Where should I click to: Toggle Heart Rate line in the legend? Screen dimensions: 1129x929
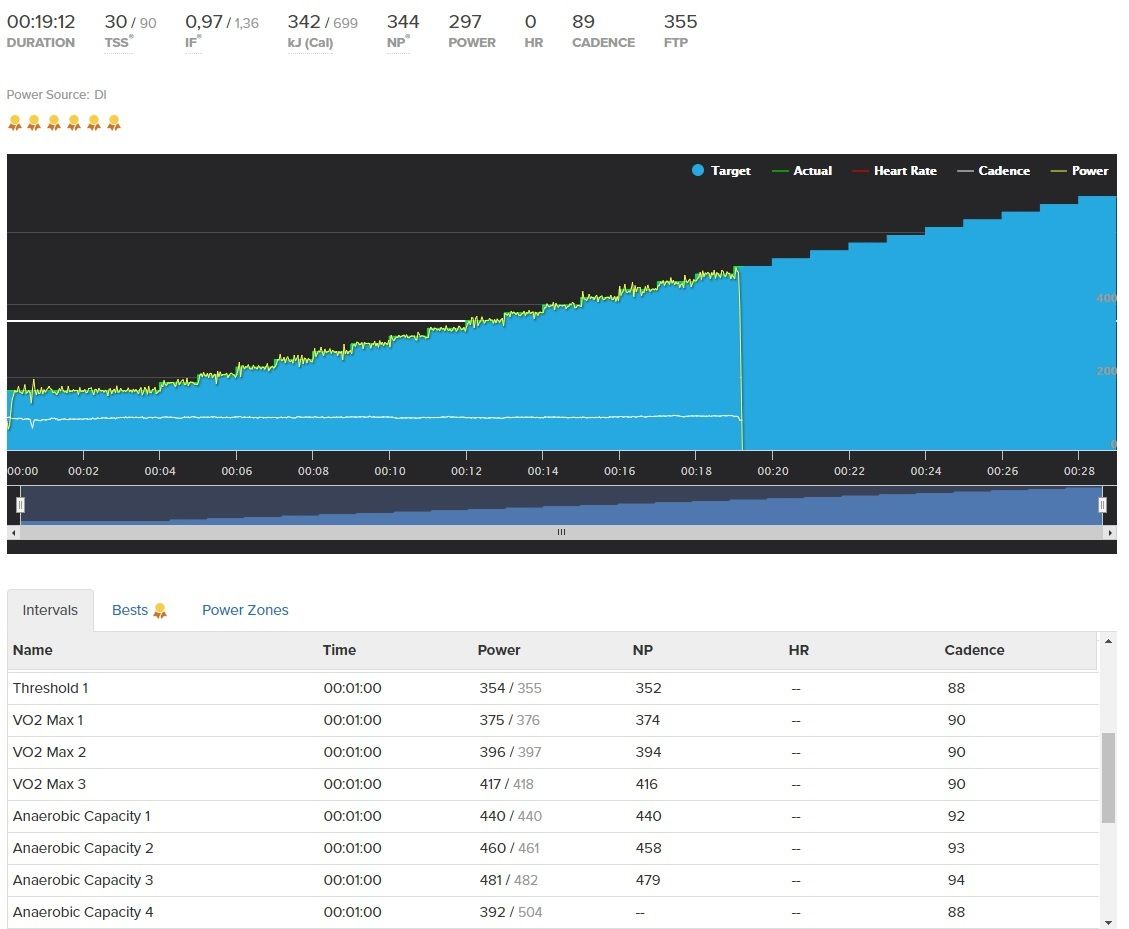pos(895,171)
